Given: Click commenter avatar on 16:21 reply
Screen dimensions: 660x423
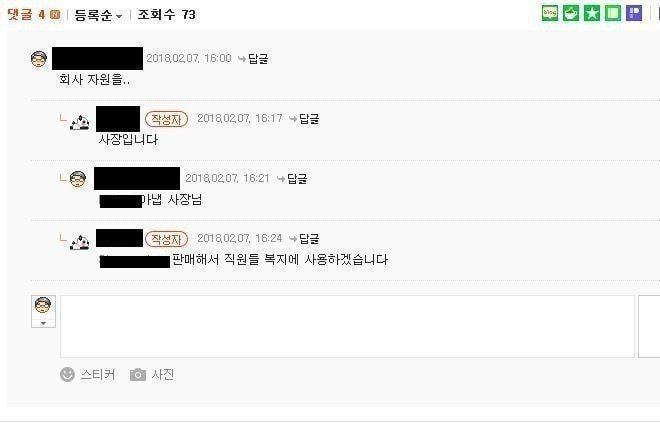Looking at the screenshot, I should tap(77, 179).
